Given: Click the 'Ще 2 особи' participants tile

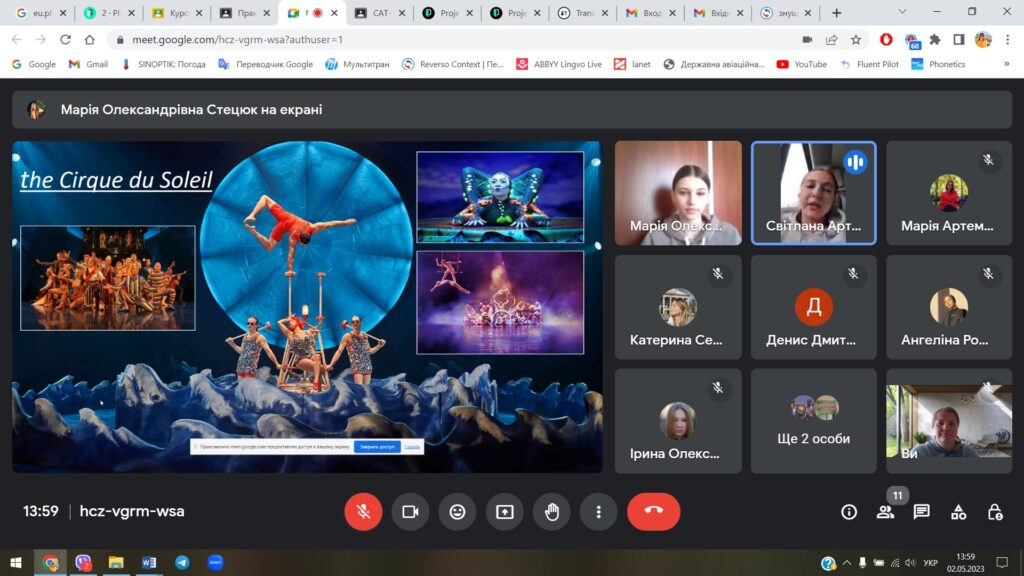Looking at the screenshot, I should [x=813, y=420].
